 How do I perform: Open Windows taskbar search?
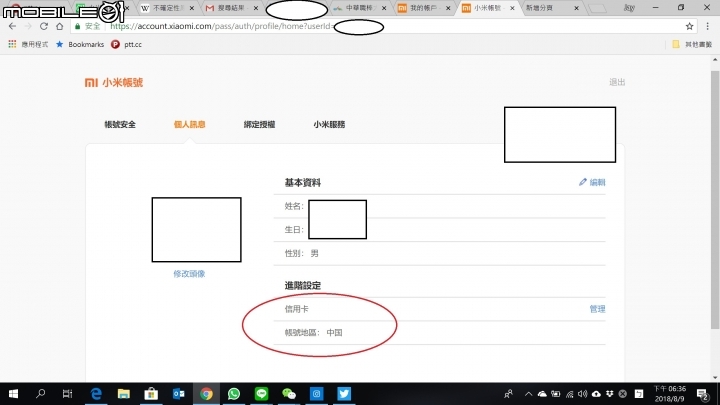(x=40, y=394)
